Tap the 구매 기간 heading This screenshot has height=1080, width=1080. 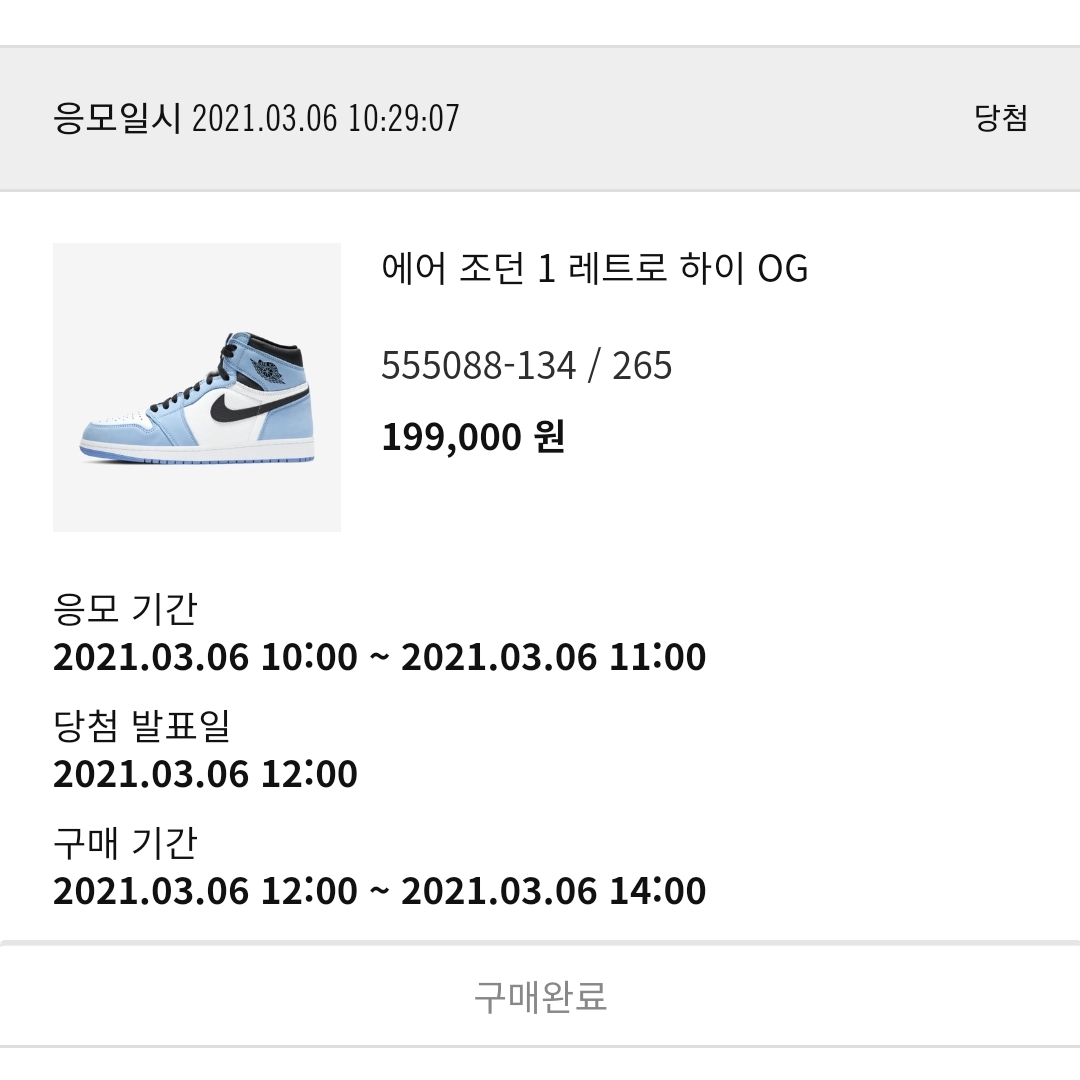pyautogui.click(x=125, y=842)
